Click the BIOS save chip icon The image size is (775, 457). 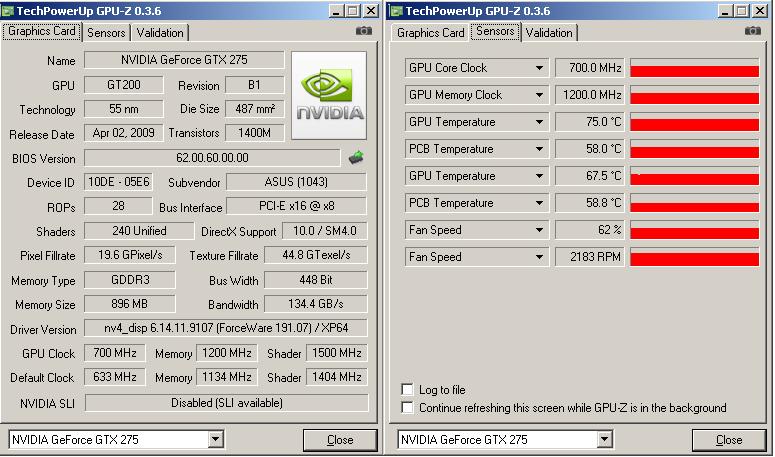[356, 158]
